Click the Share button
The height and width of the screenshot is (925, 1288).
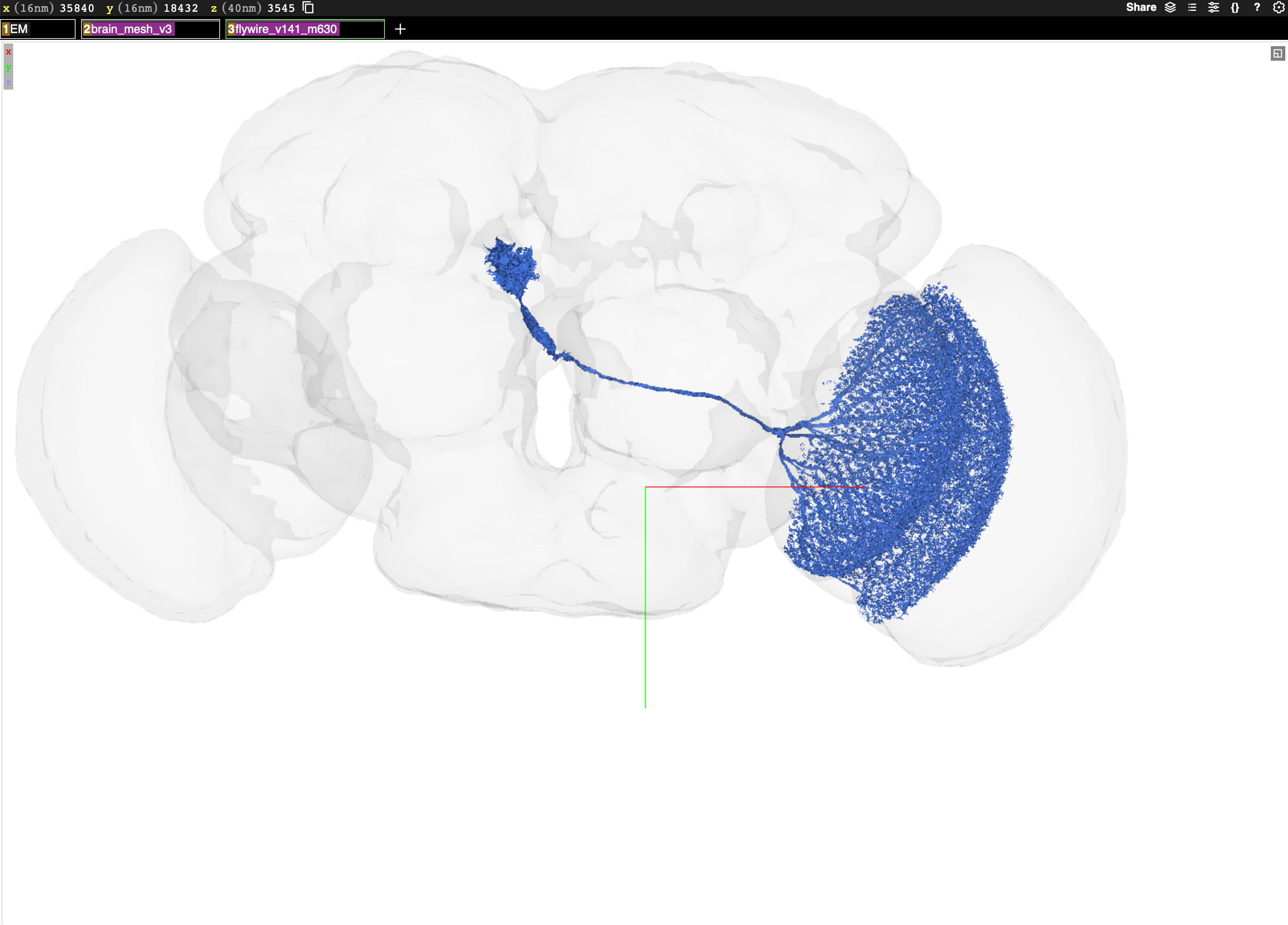[1141, 7]
